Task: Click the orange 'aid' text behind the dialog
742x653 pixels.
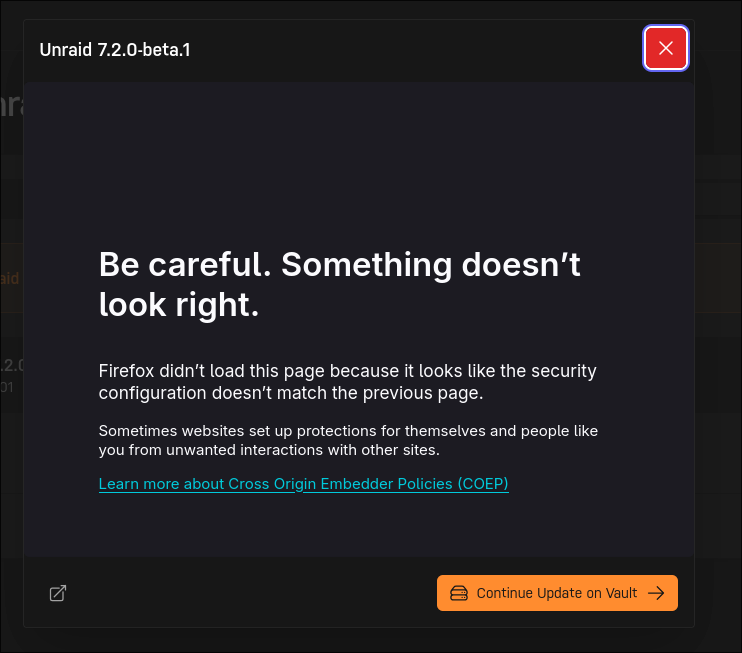Action: [x=10, y=278]
